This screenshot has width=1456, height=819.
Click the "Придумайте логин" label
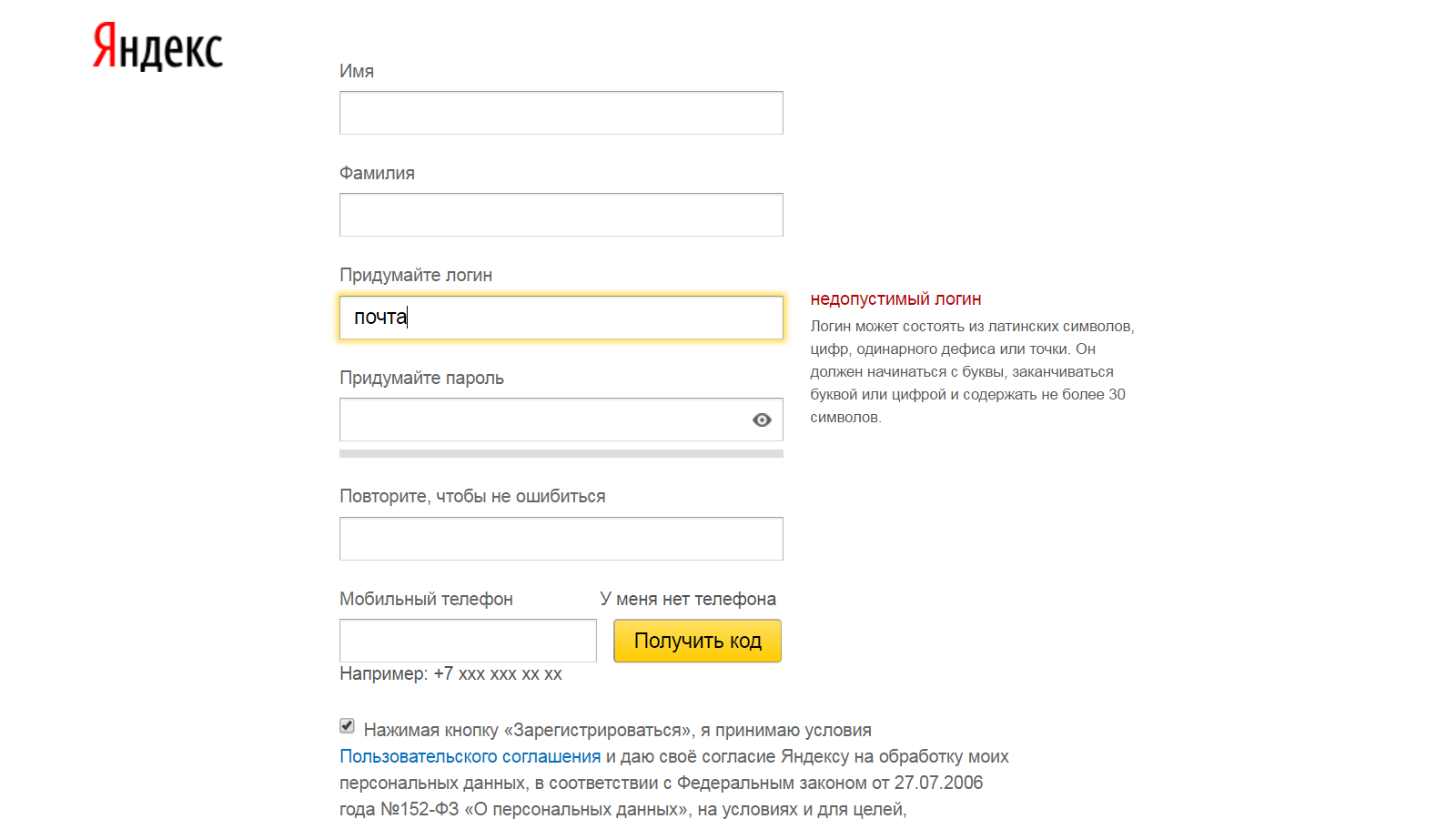tap(416, 275)
